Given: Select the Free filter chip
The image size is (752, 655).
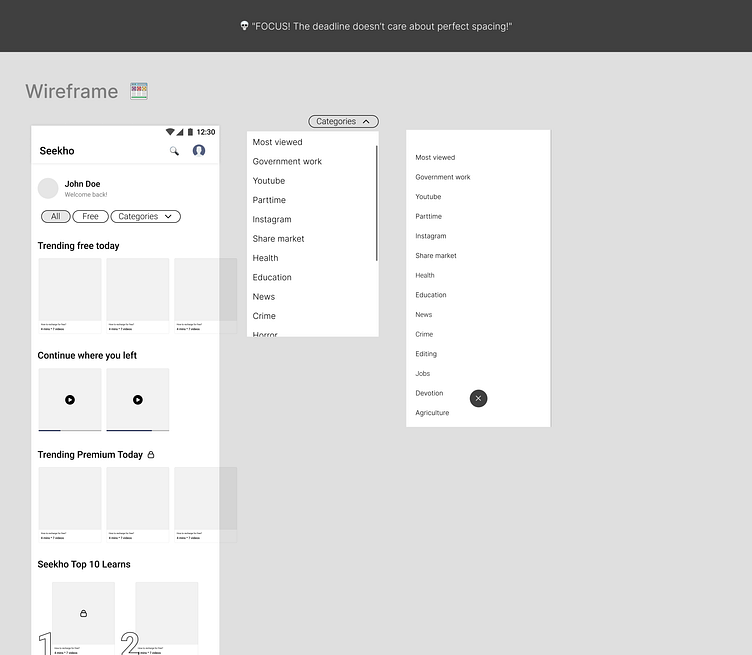Looking at the screenshot, I should click(90, 216).
